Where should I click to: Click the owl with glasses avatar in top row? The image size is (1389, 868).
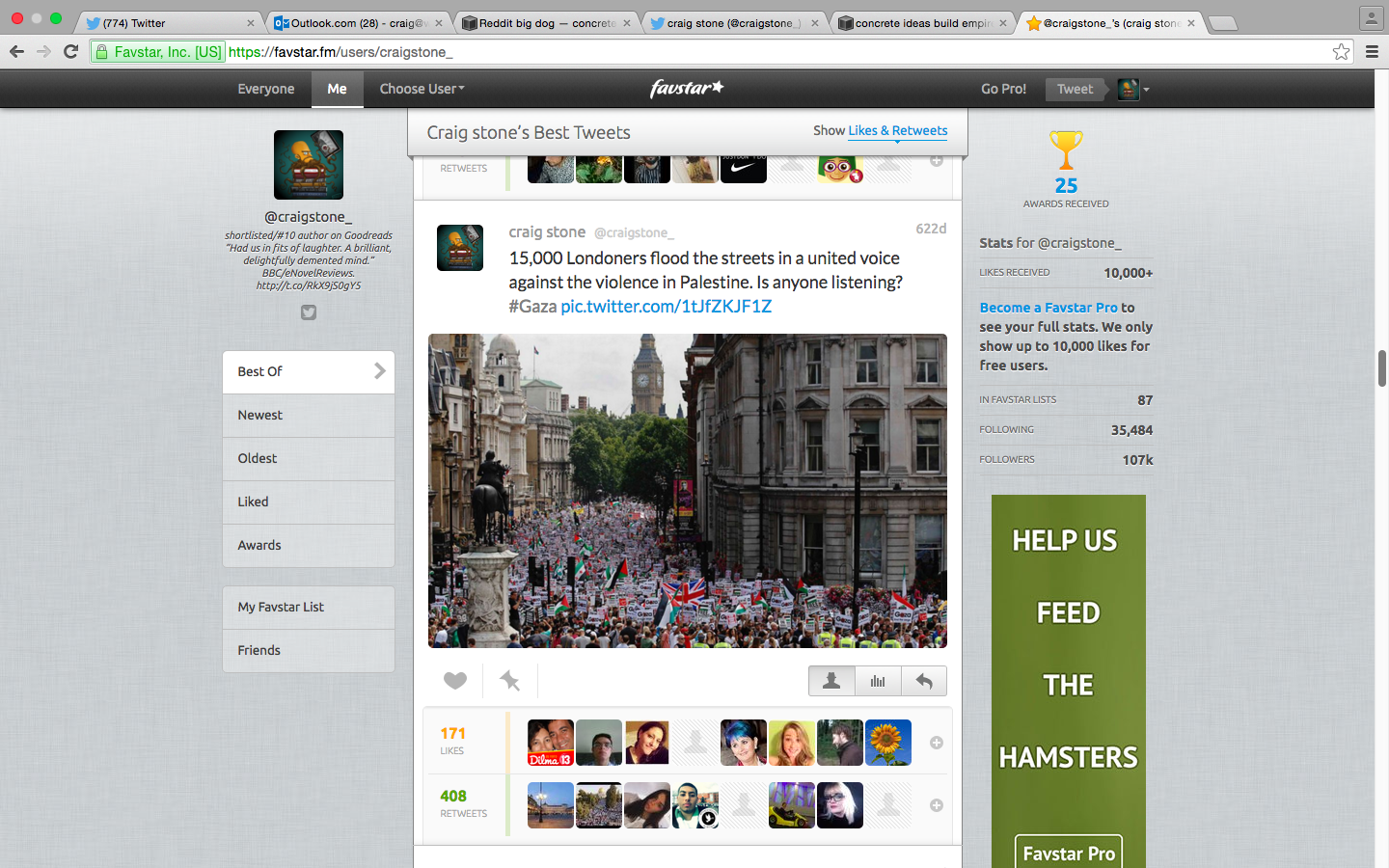click(x=840, y=169)
